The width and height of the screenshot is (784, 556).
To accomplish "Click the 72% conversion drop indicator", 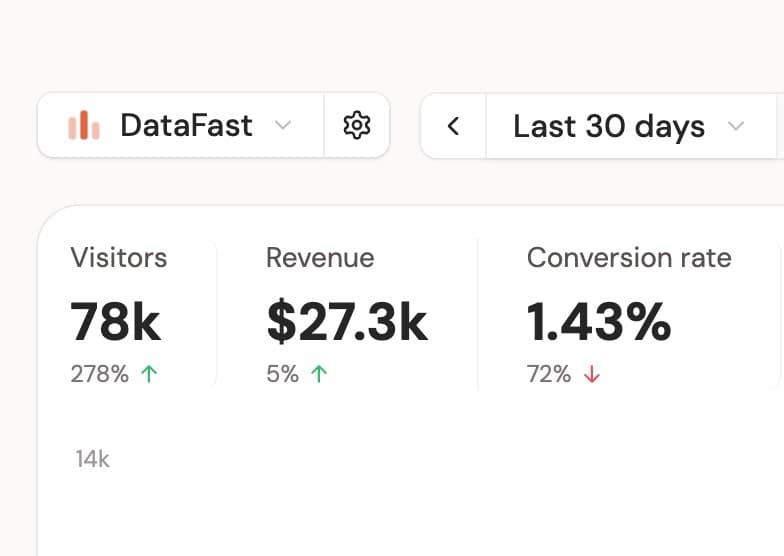I will pyautogui.click(x=564, y=374).
